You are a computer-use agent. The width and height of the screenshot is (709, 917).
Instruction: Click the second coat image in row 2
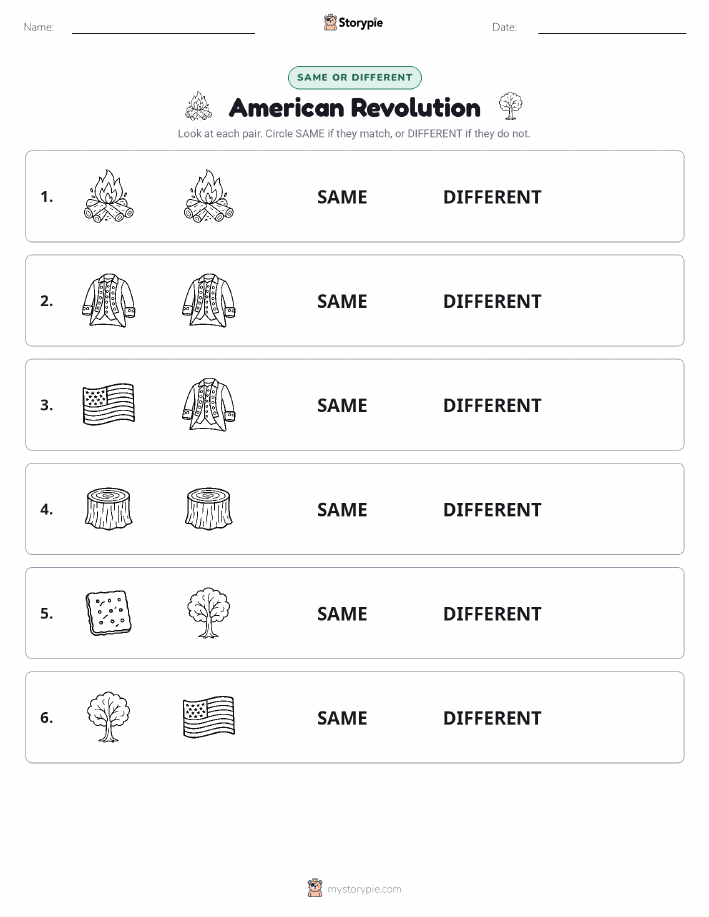(209, 301)
